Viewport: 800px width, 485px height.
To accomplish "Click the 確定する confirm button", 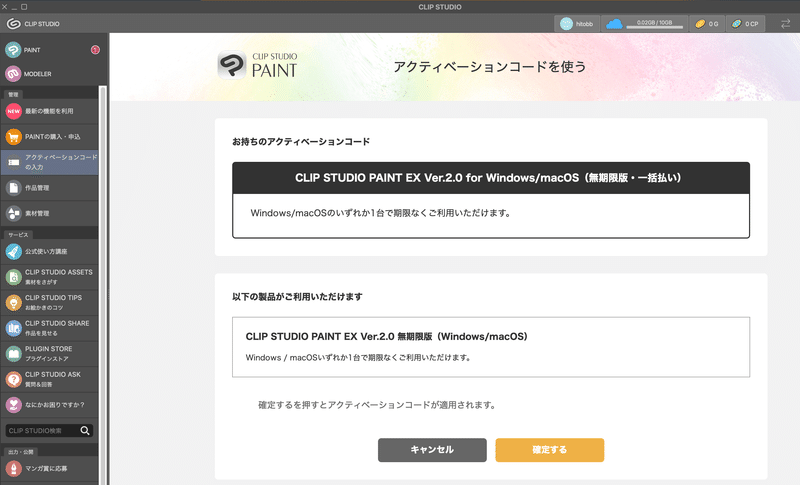I will [x=549, y=450].
